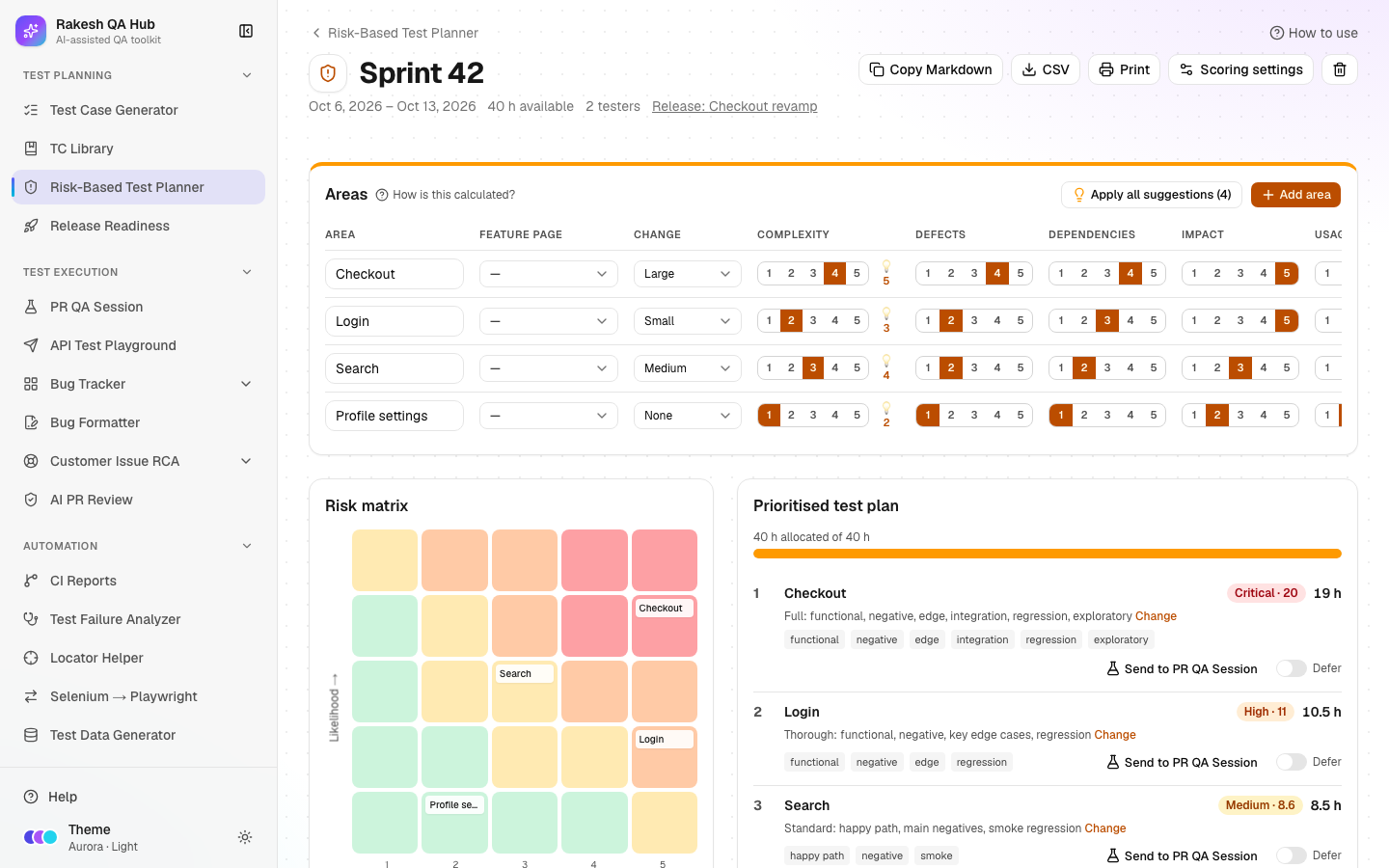Open the Change dropdown showing Small for Login
The image size is (1389, 868).
(688, 321)
